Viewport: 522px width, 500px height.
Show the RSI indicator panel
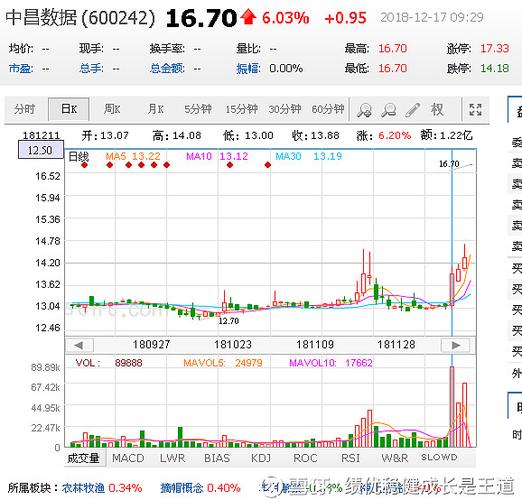[350, 458]
